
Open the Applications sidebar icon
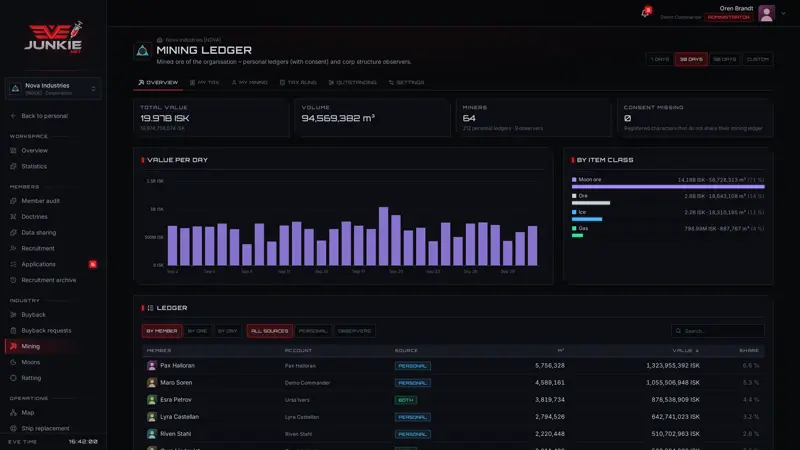pyautogui.click(x=13, y=264)
